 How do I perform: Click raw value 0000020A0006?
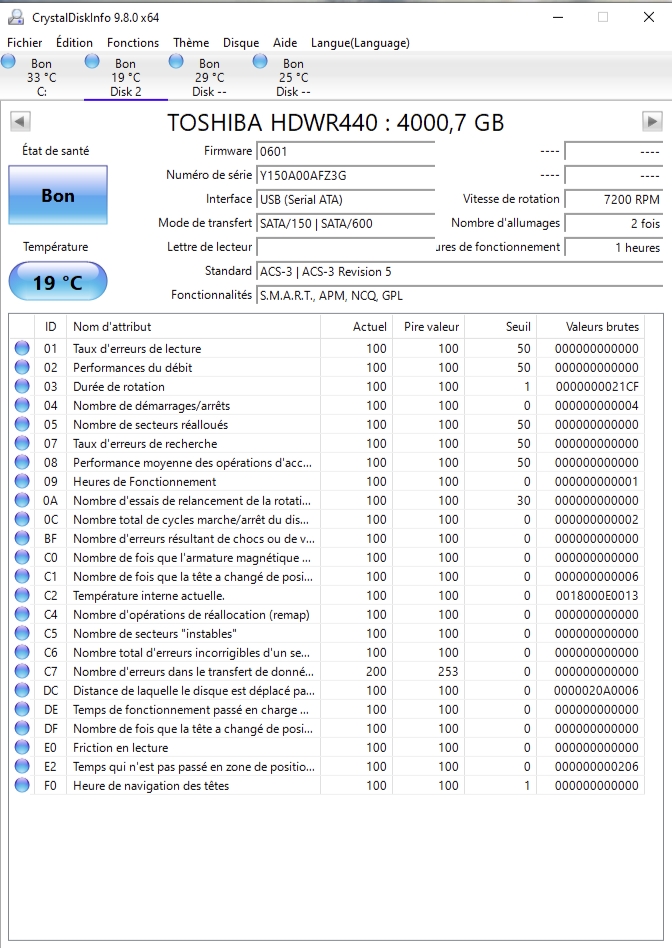click(x=596, y=690)
